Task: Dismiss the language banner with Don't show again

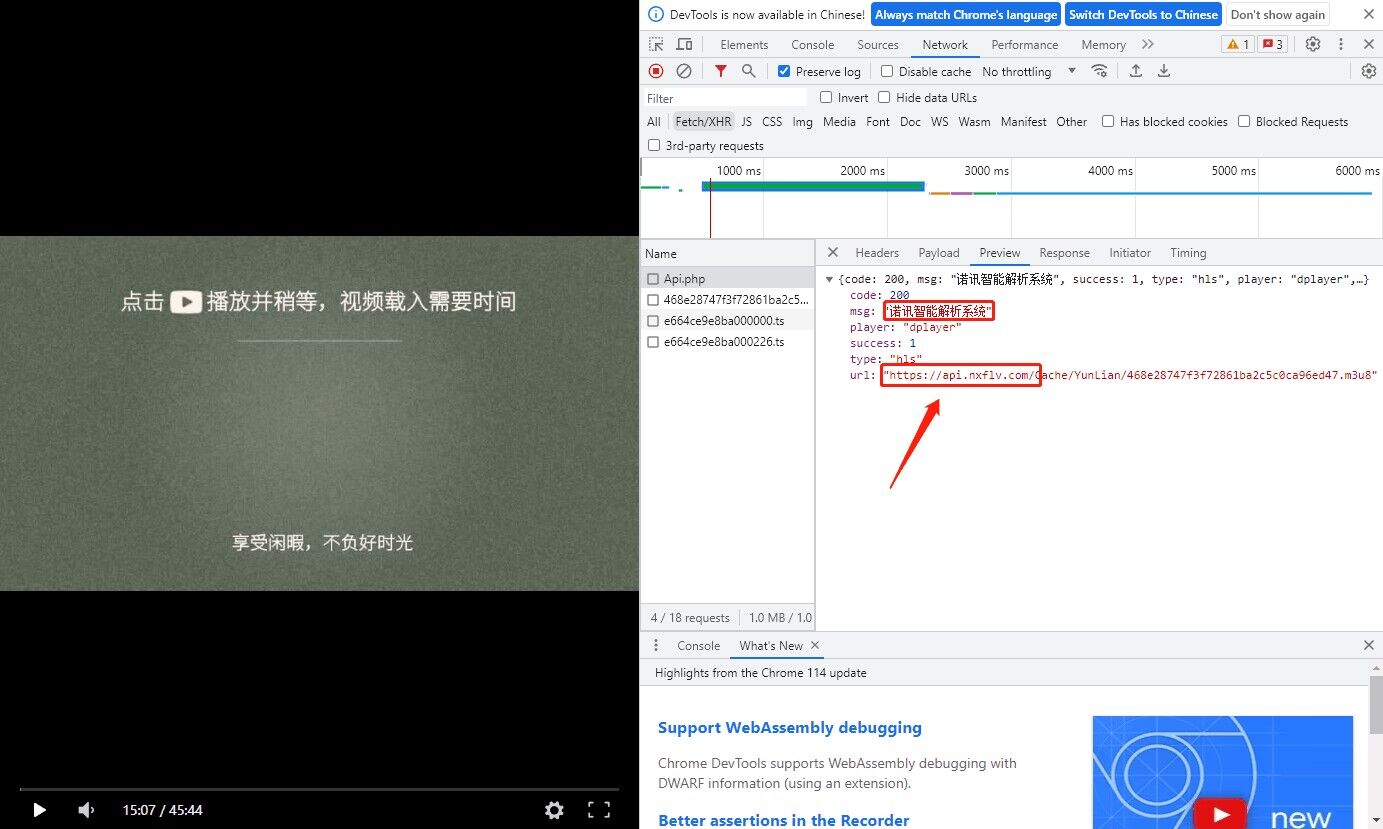Action: pos(1278,14)
